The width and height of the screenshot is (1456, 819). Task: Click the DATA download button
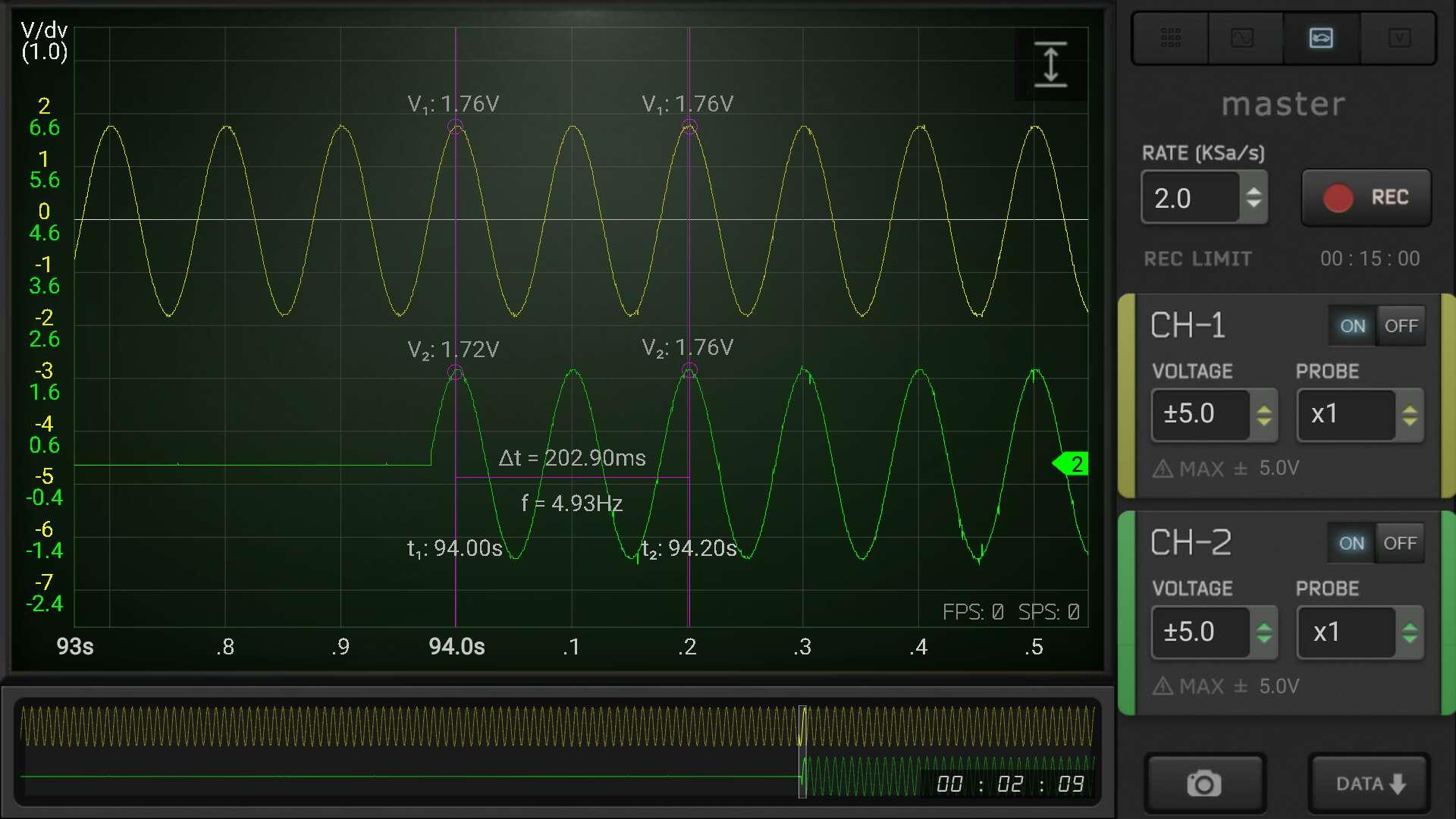click(1370, 783)
